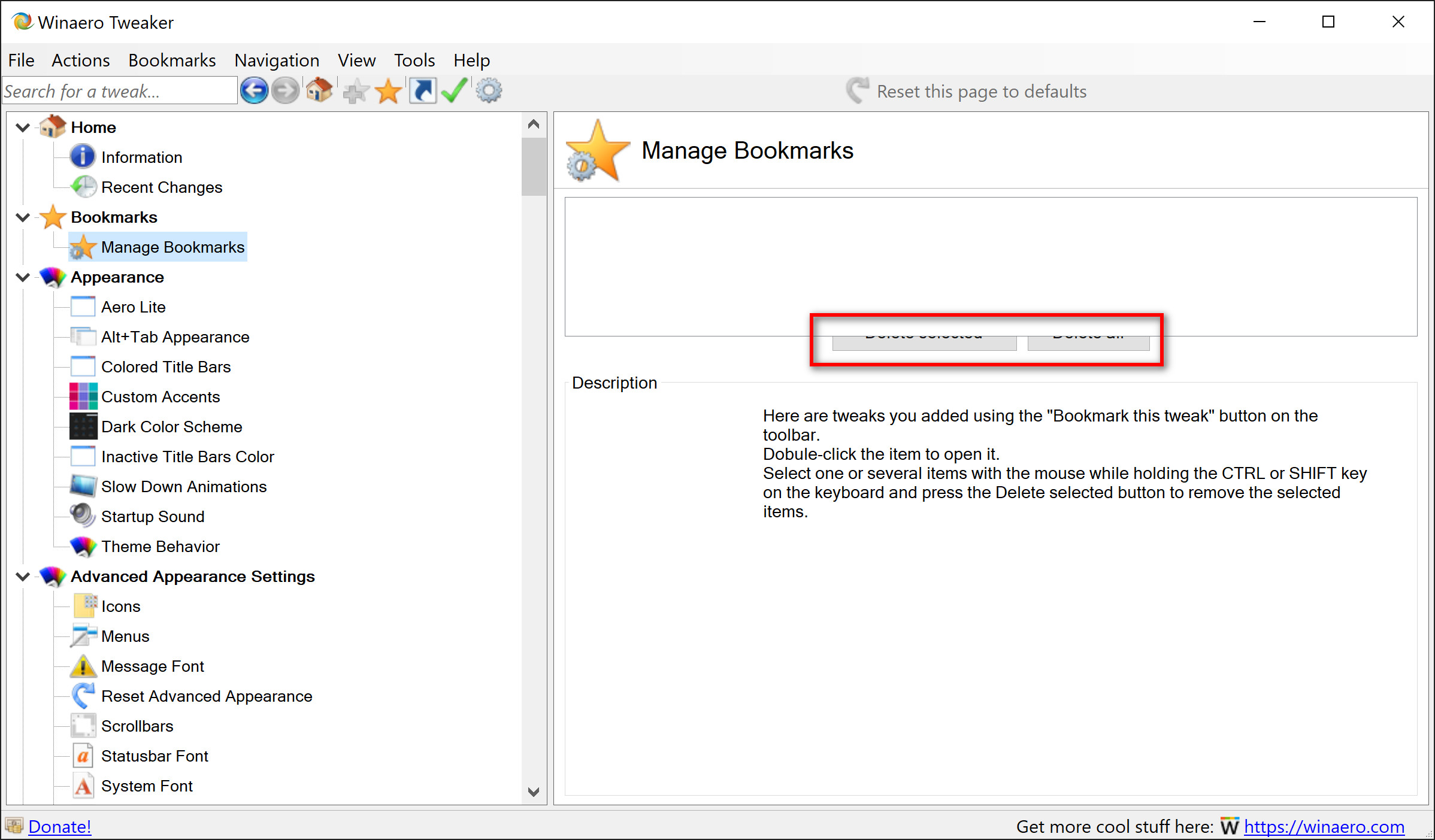Image resolution: width=1435 pixels, height=840 pixels.
Task: Open the Navigation menu
Action: (277, 60)
